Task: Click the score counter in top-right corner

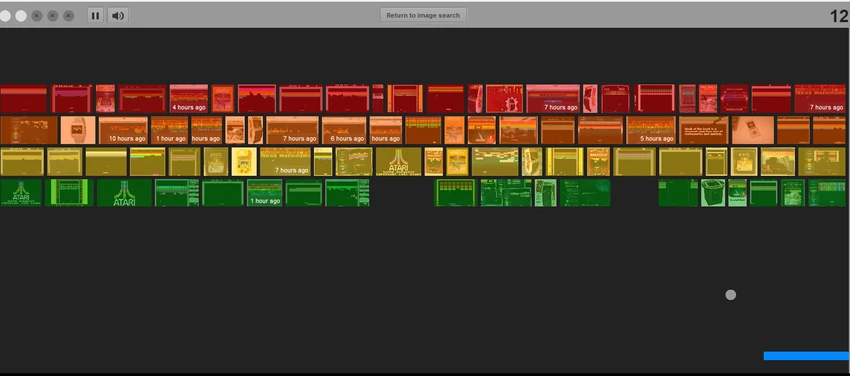Action: coord(839,16)
